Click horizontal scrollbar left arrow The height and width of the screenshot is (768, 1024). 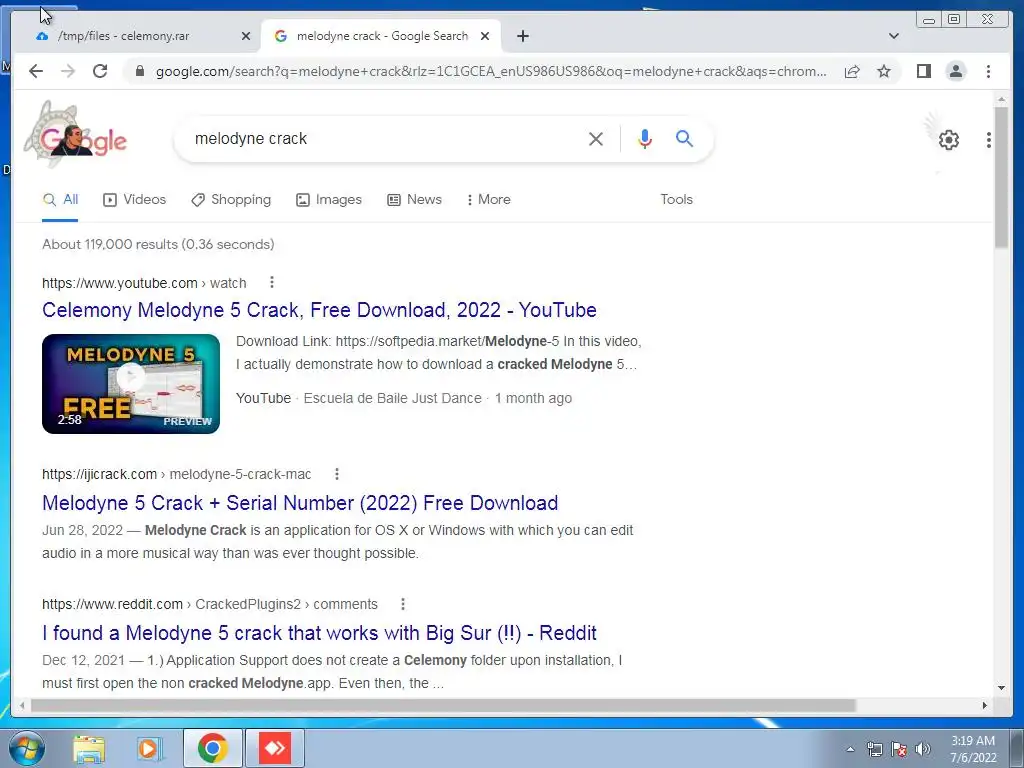coord(22,705)
